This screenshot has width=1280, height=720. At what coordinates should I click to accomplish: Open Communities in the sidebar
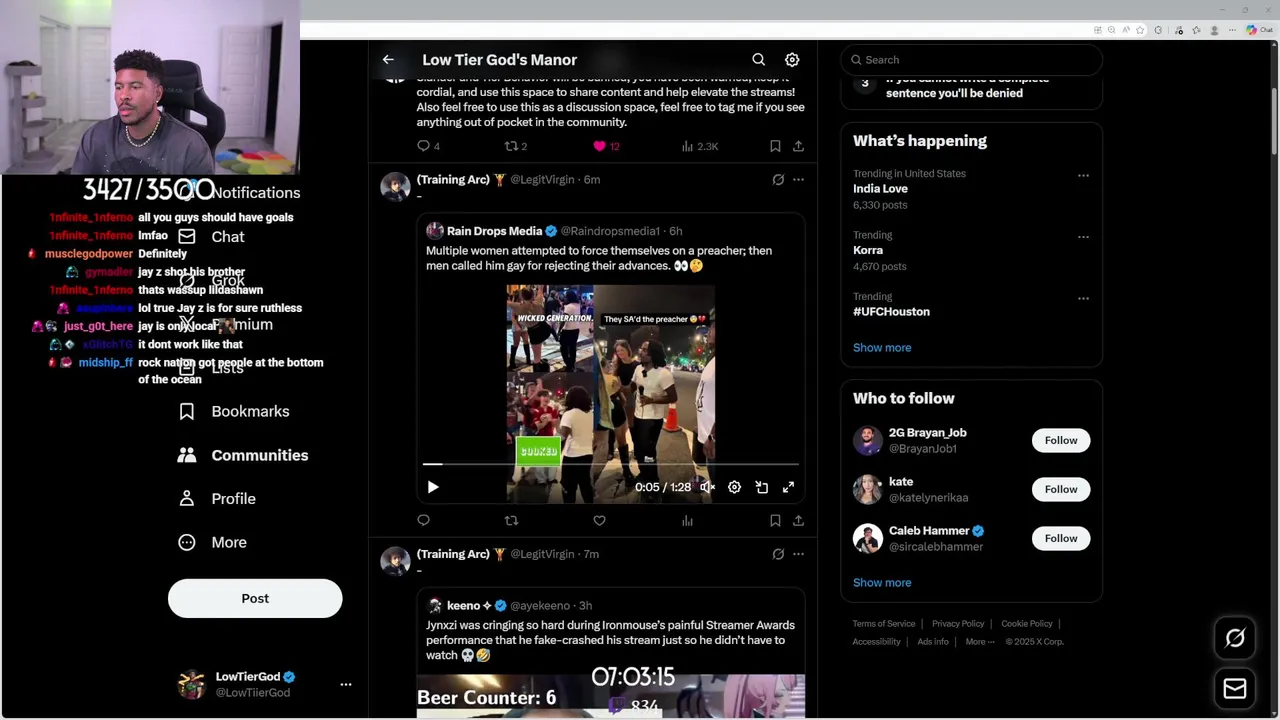[243, 455]
